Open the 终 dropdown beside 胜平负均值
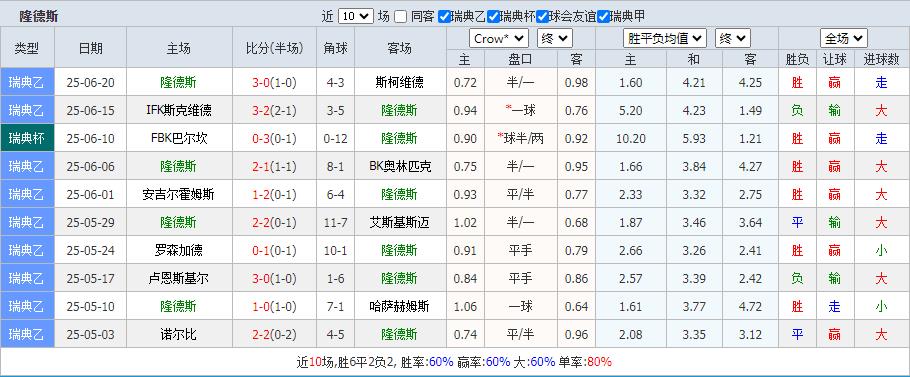Screen dimensions: 910x377 pos(733,39)
